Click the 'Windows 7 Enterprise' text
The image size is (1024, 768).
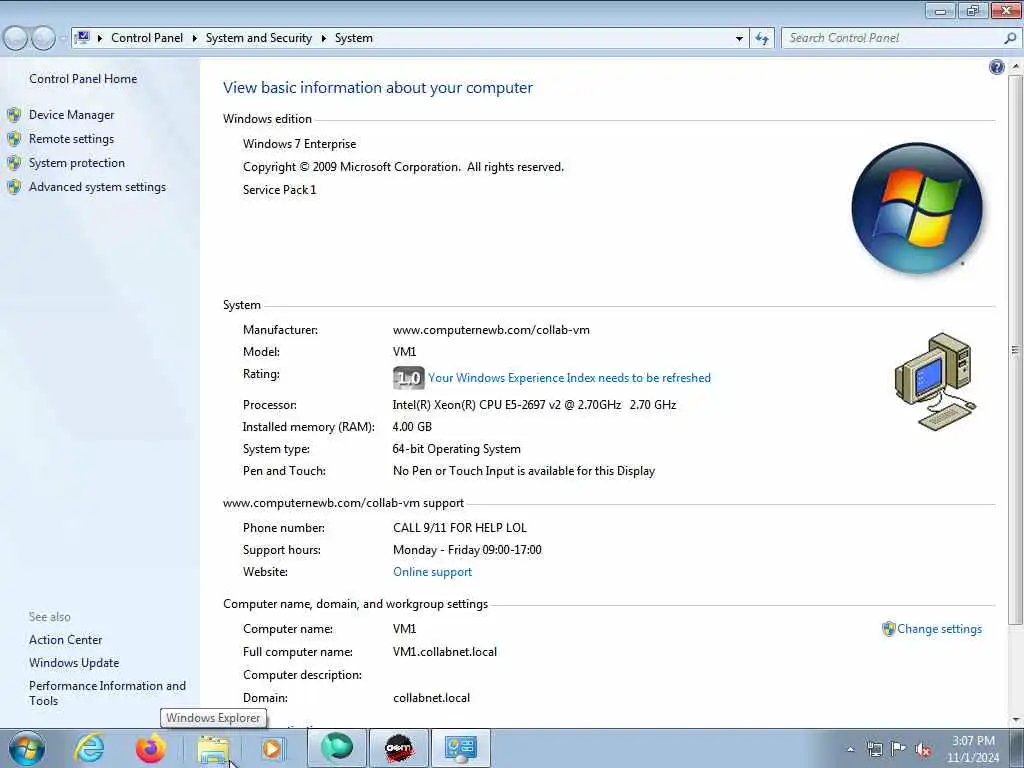[299, 144]
